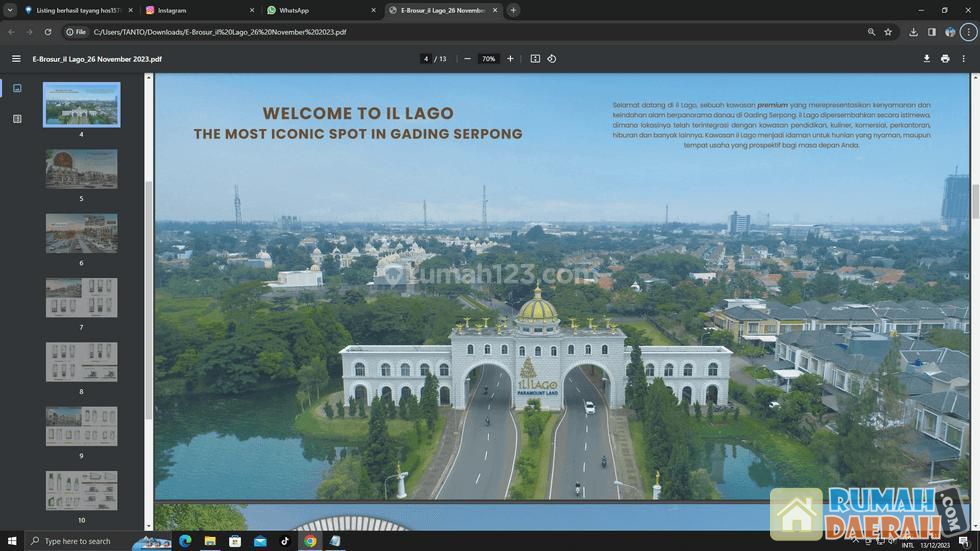The height and width of the screenshot is (551, 980).
Task: Expand the tab search dropdown arrow
Action: 10,10
